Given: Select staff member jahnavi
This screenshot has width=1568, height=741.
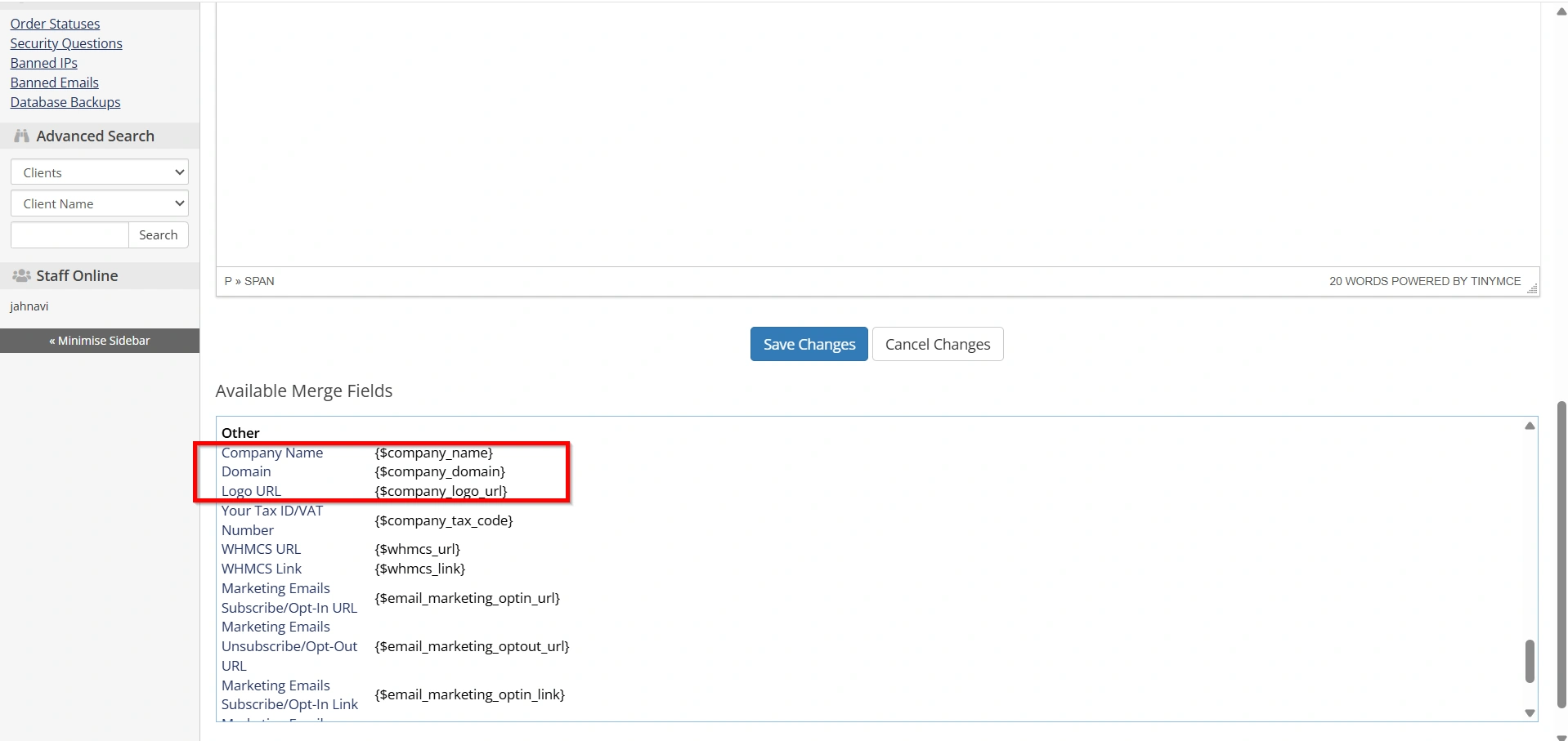Looking at the screenshot, I should pyautogui.click(x=29, y=306).
